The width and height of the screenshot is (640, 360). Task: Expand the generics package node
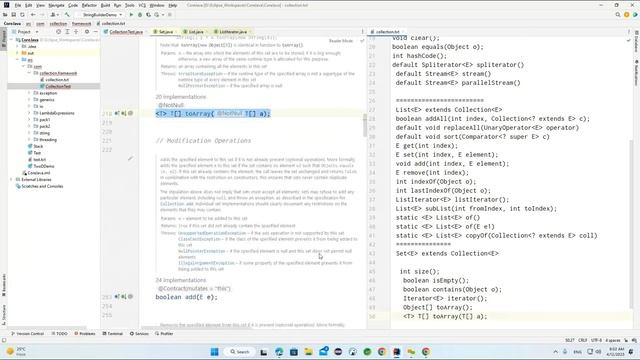29,100
